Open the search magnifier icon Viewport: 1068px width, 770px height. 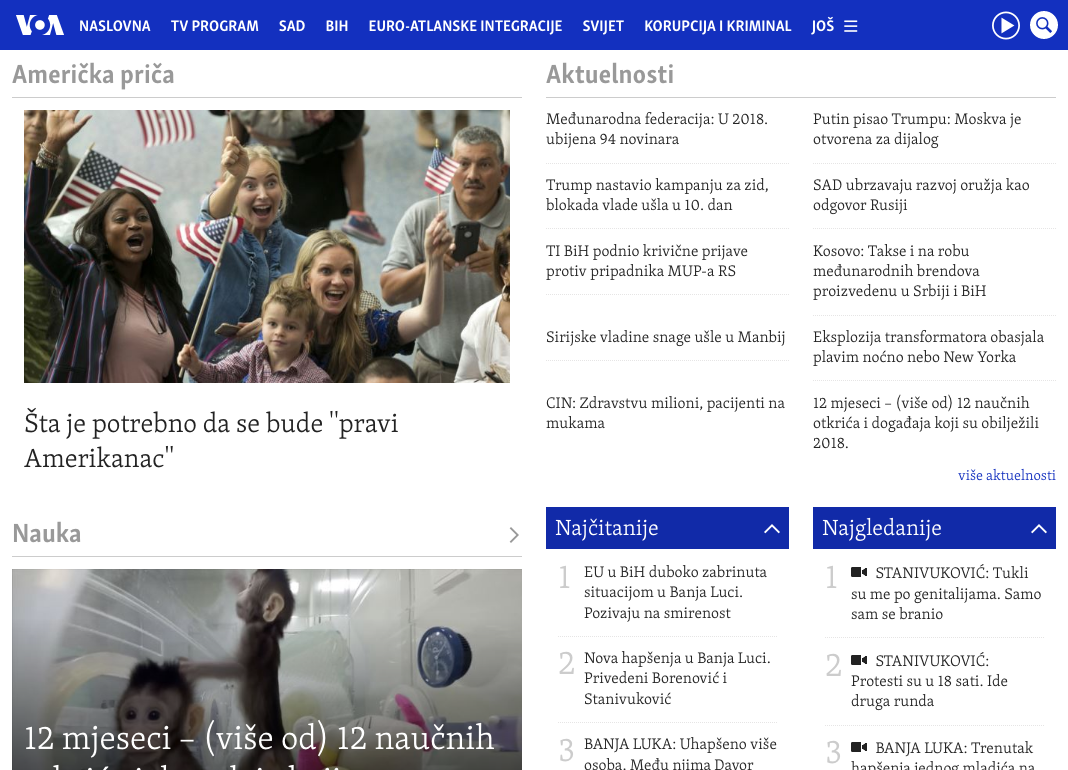point(1043,25)
